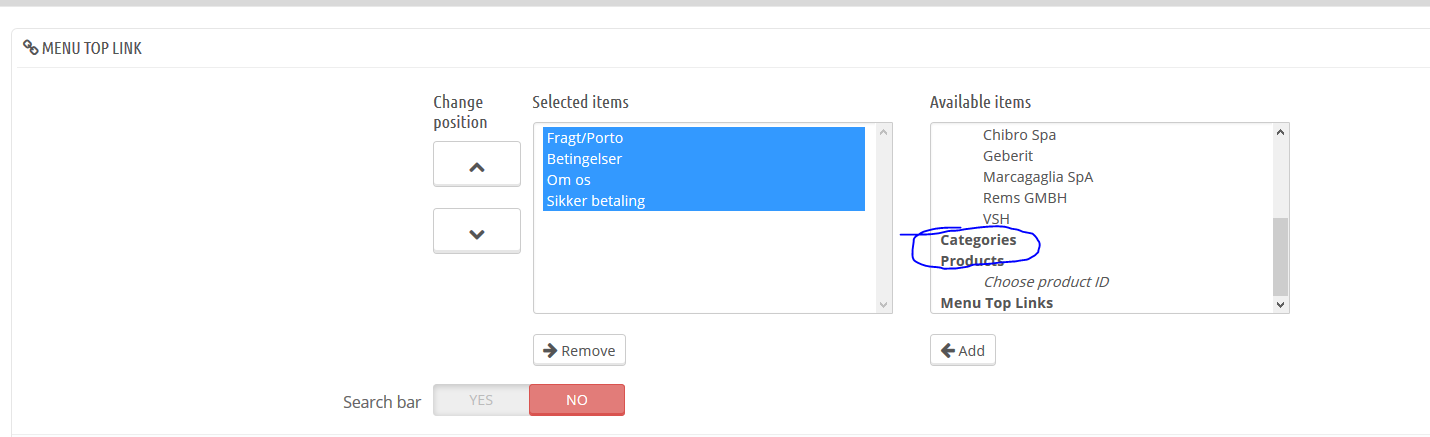Click the Add button

coord(962,350)
